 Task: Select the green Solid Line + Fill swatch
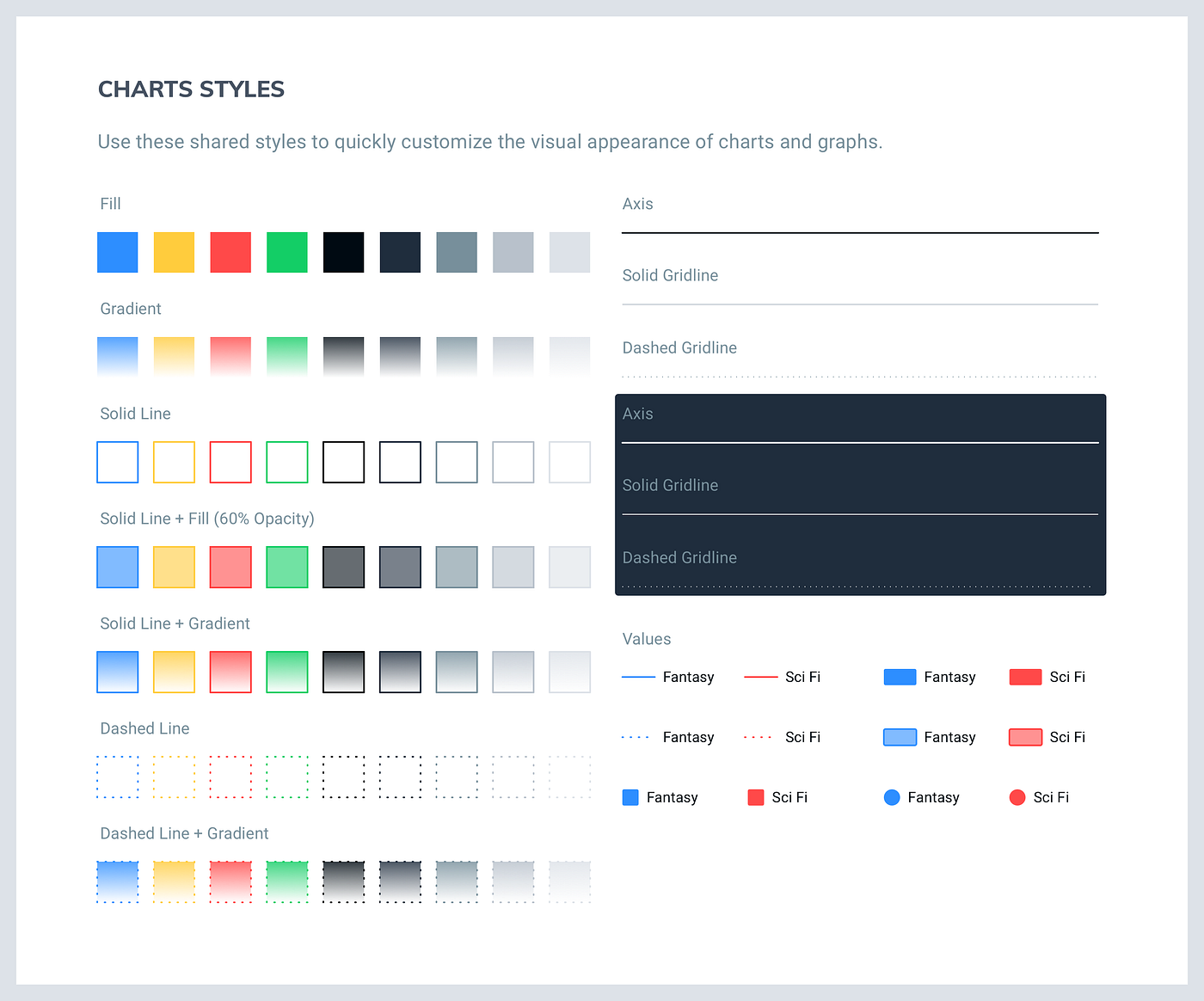(287, 567)
